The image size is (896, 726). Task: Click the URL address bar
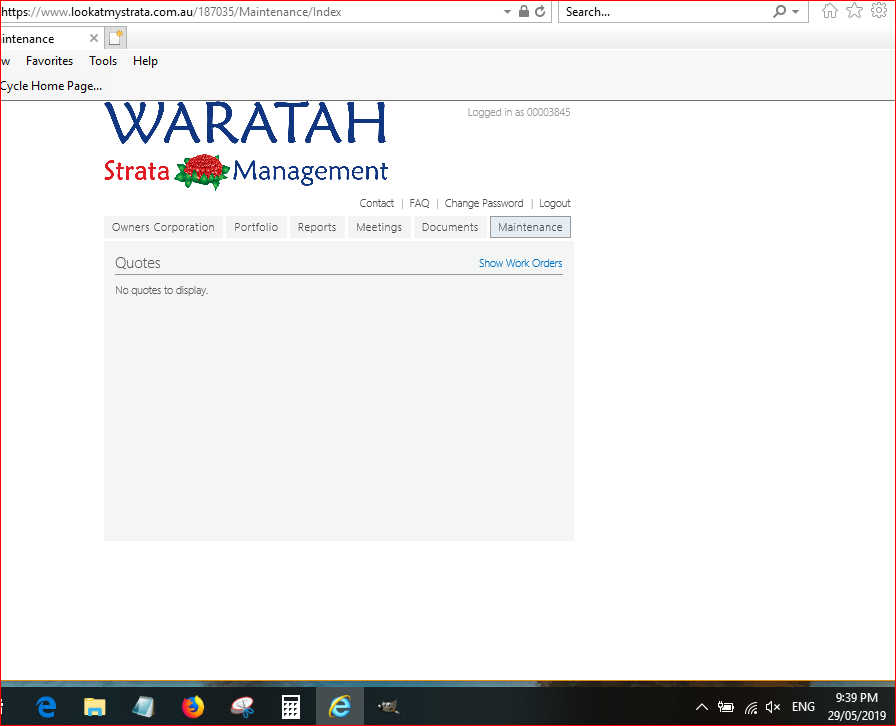tap(250, 11)
